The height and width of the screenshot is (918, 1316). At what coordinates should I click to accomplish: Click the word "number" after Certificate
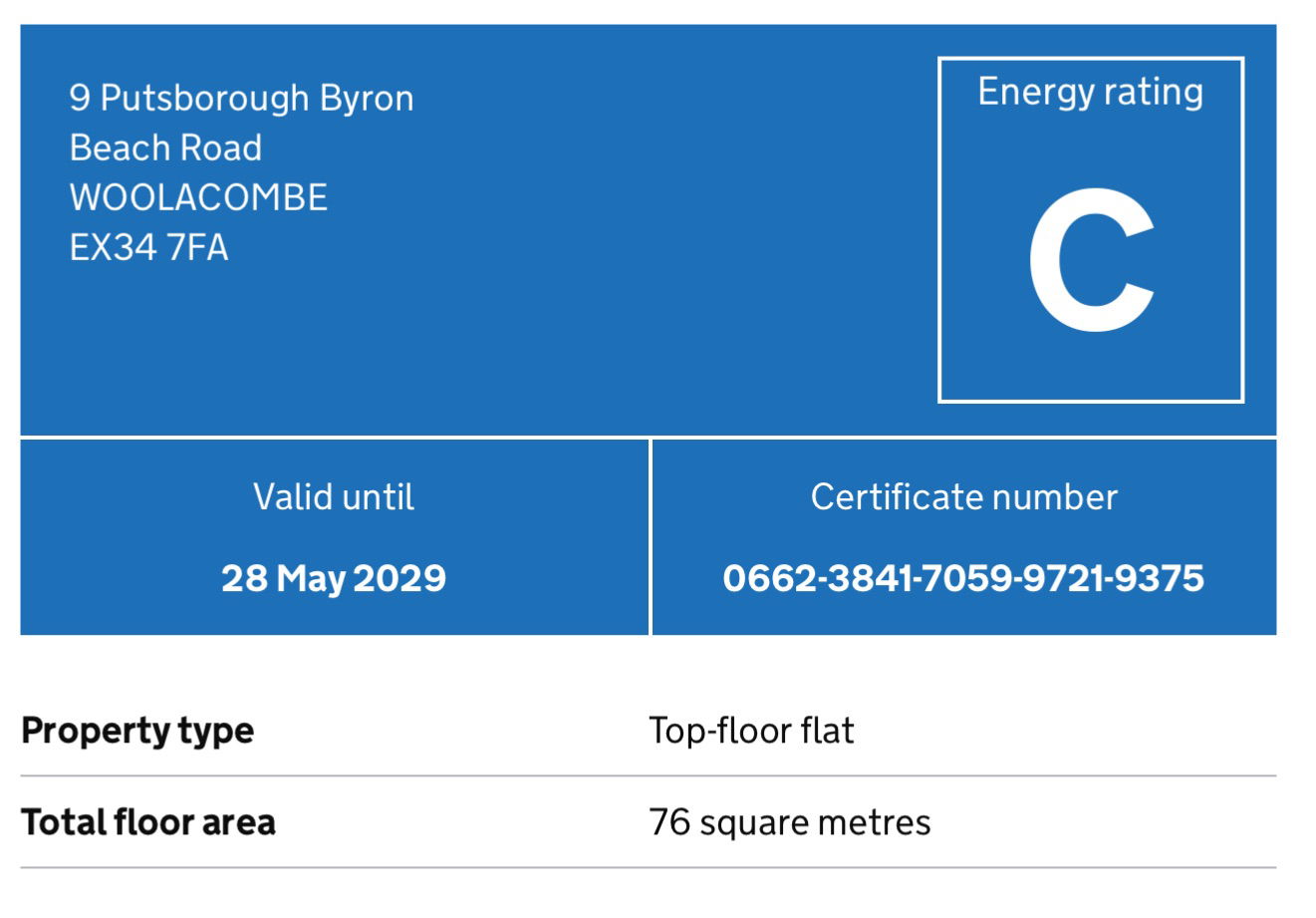1063,496
